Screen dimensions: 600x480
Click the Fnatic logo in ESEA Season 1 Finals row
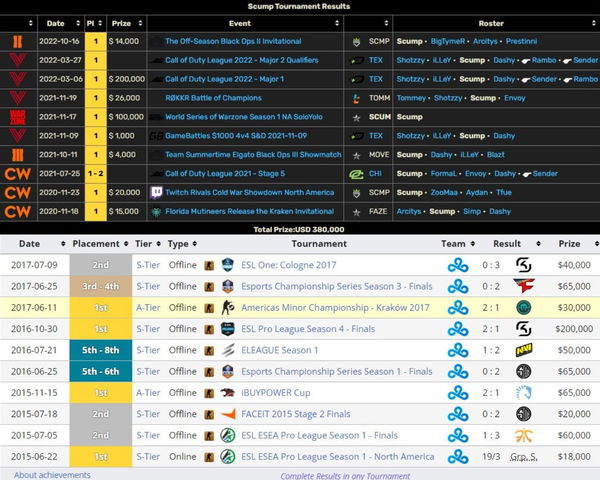click(523, 436)
